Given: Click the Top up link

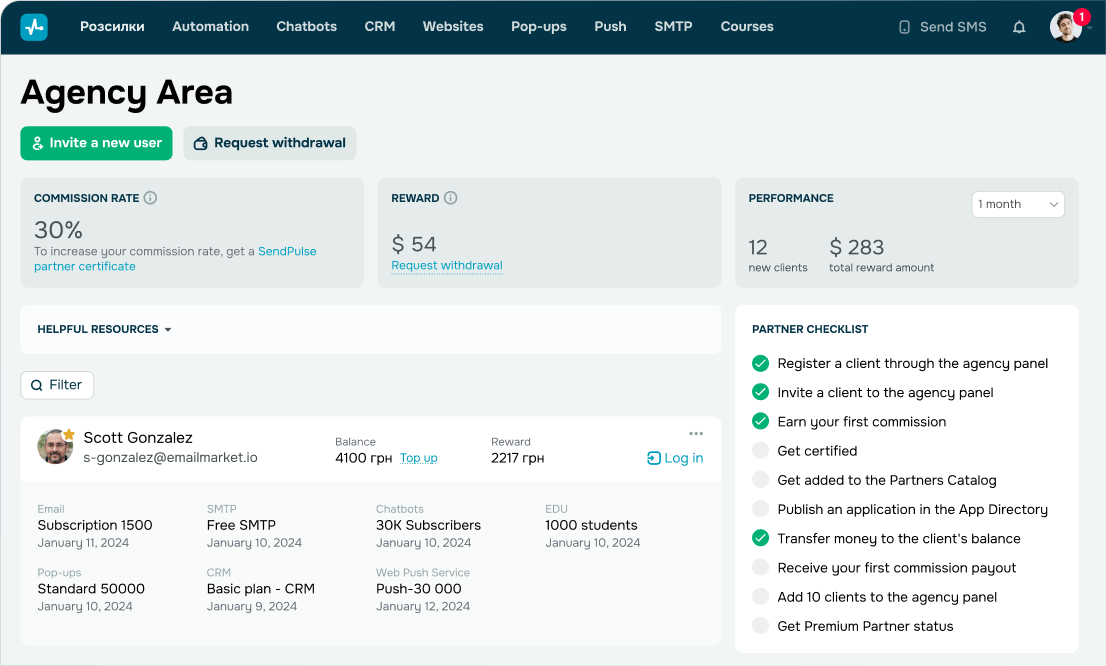Looking at the screenshot, I should coord(418,458).
